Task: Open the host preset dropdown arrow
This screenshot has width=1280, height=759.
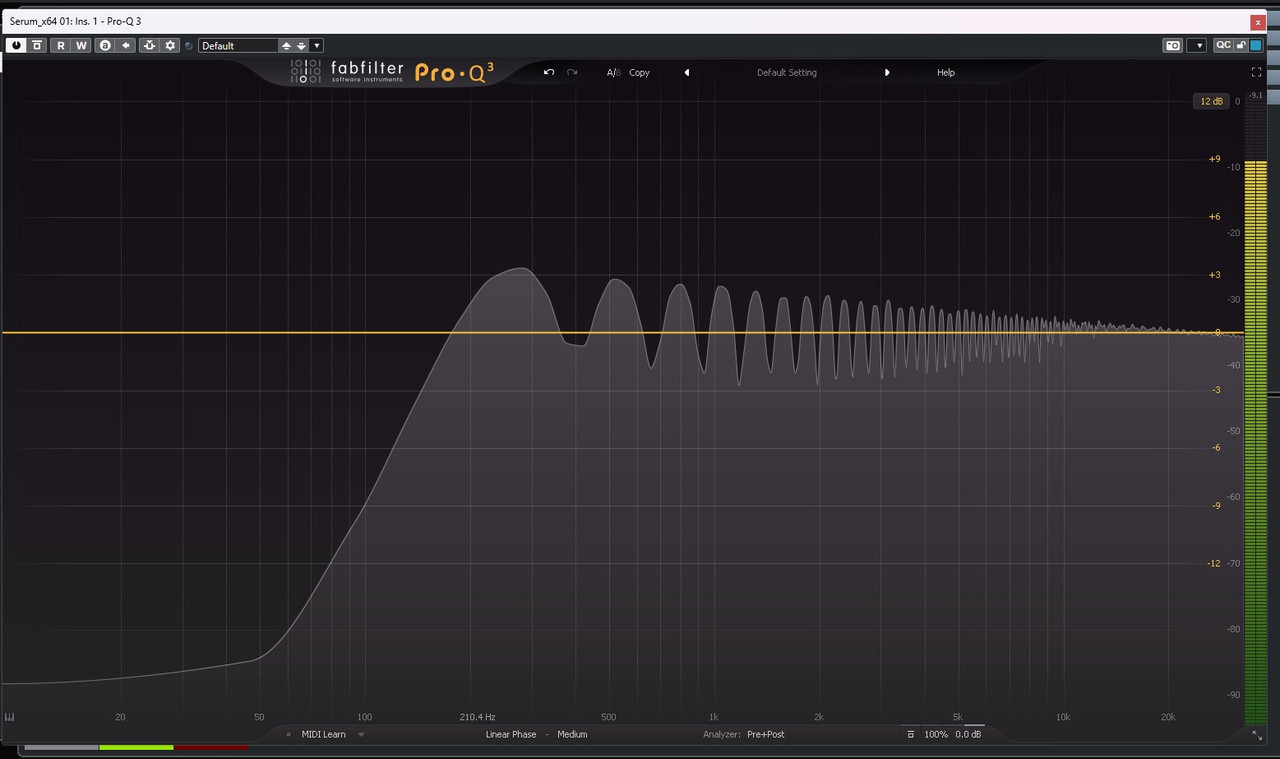Action: click(317, 45)
